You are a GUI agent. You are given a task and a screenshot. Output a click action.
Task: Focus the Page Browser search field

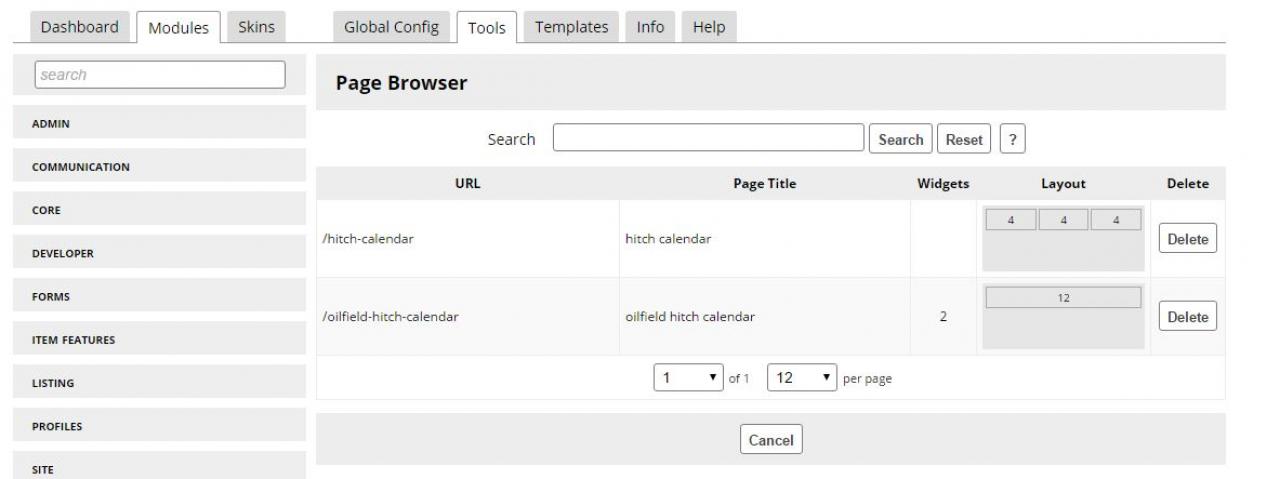coord(708,139)
